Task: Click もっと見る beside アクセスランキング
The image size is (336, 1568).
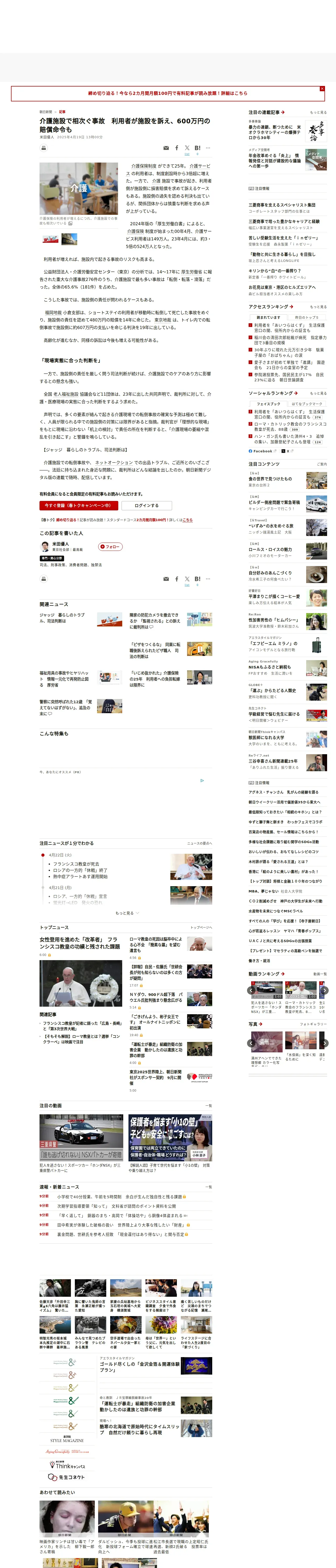Action: [318, 307]
